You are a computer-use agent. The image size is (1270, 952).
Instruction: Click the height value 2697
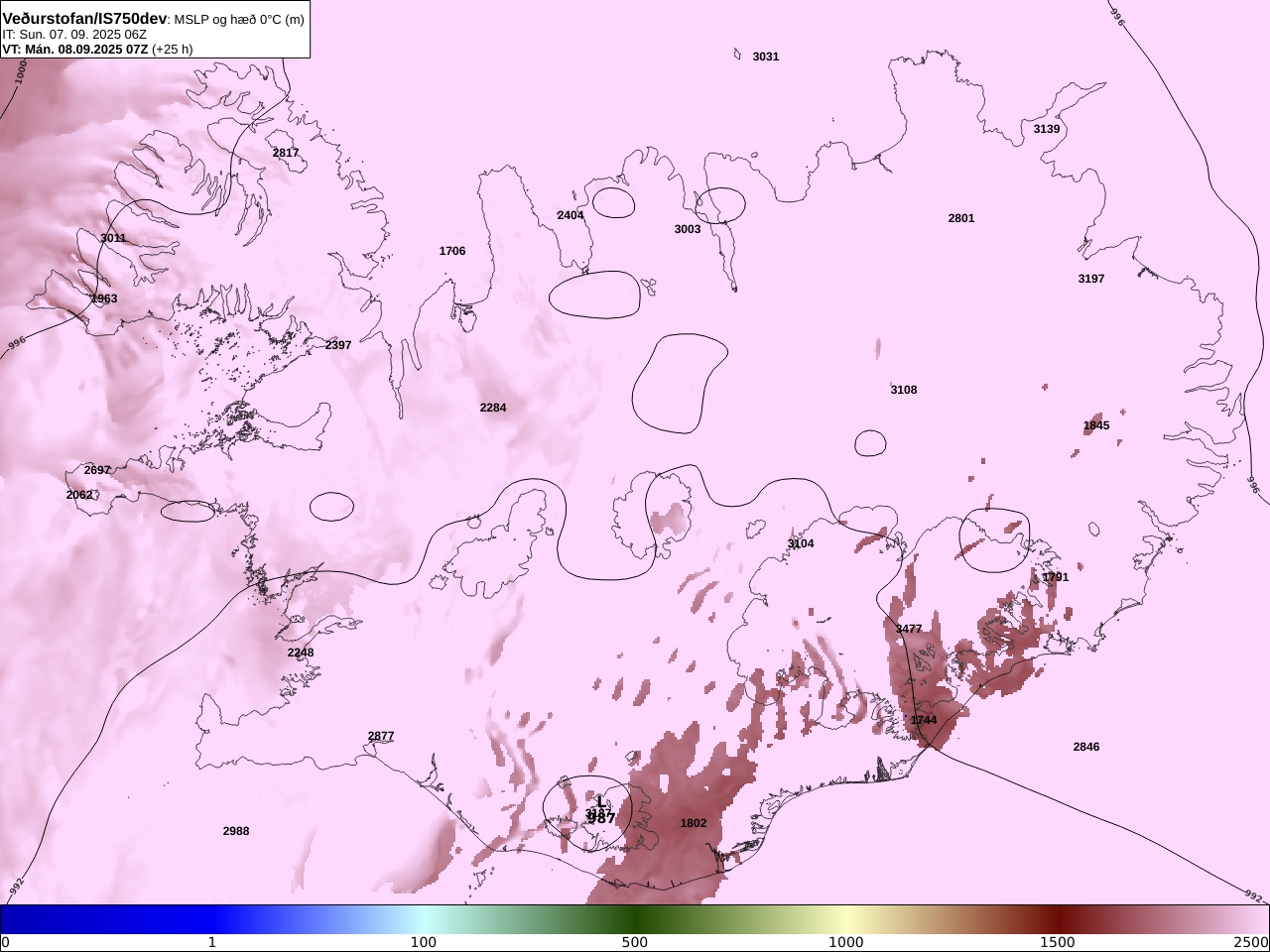(97, 471)
